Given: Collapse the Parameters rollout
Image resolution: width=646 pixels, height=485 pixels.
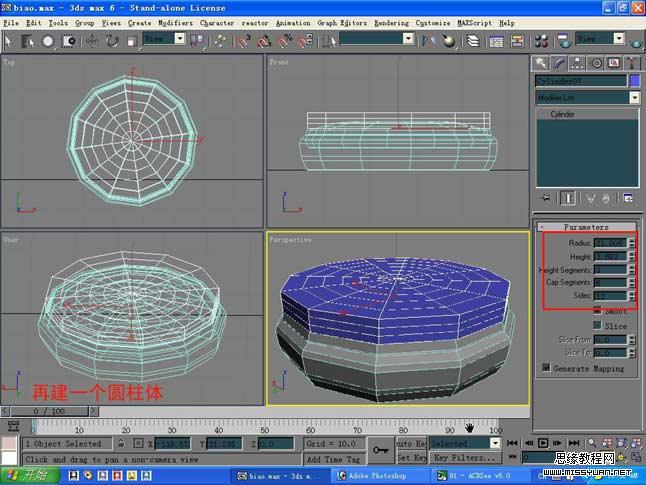Looking at the screenshot, I should pyautogui.click(x=586, y=227).
